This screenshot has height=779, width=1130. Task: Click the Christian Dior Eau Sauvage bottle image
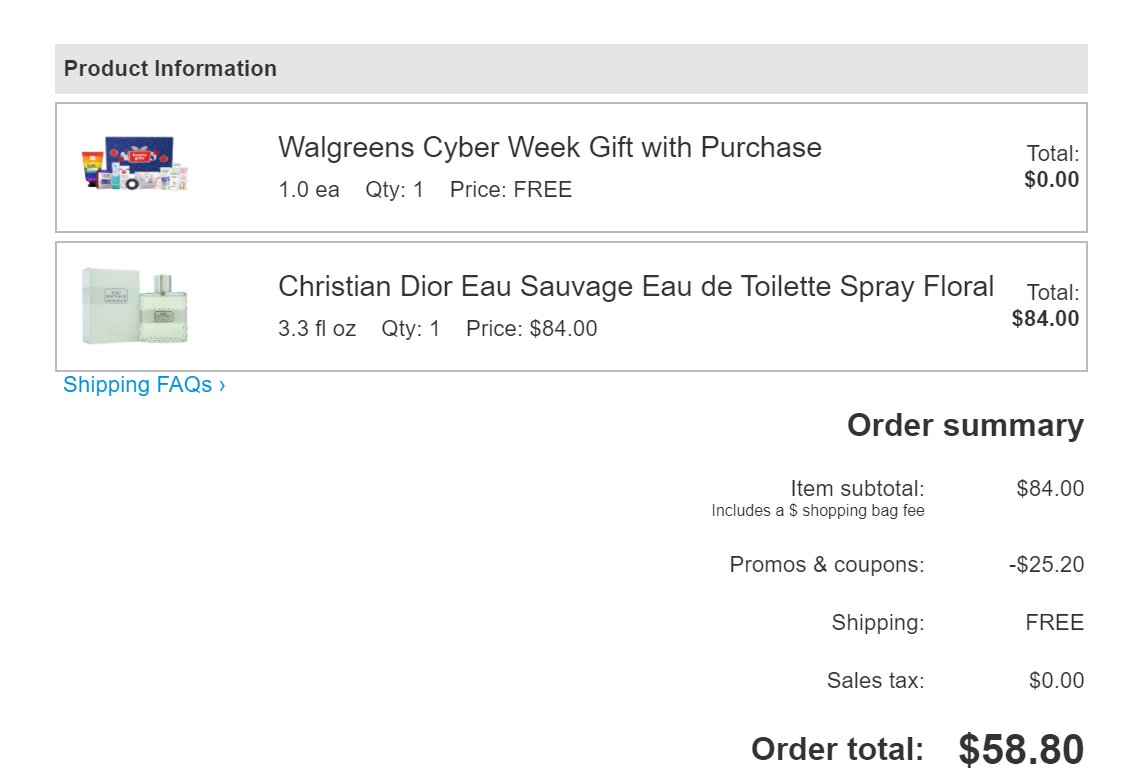[134, 305]
